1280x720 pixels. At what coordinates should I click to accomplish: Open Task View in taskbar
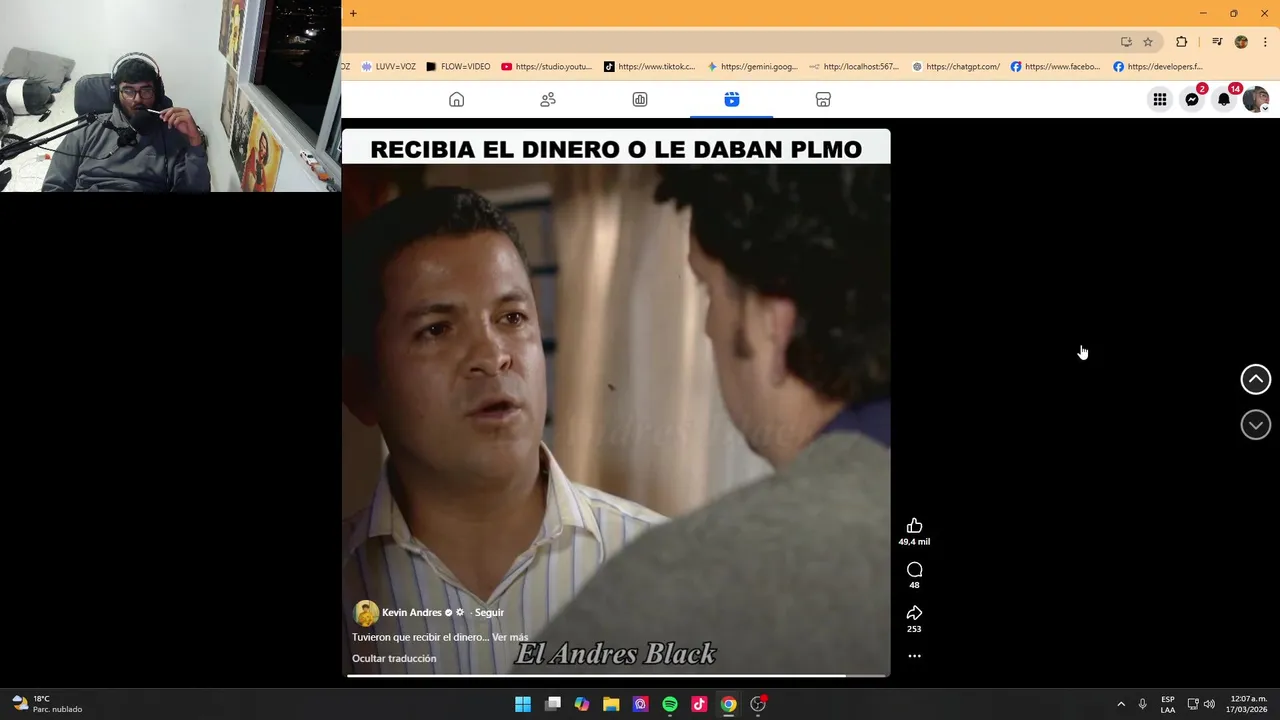click(553, 704)
